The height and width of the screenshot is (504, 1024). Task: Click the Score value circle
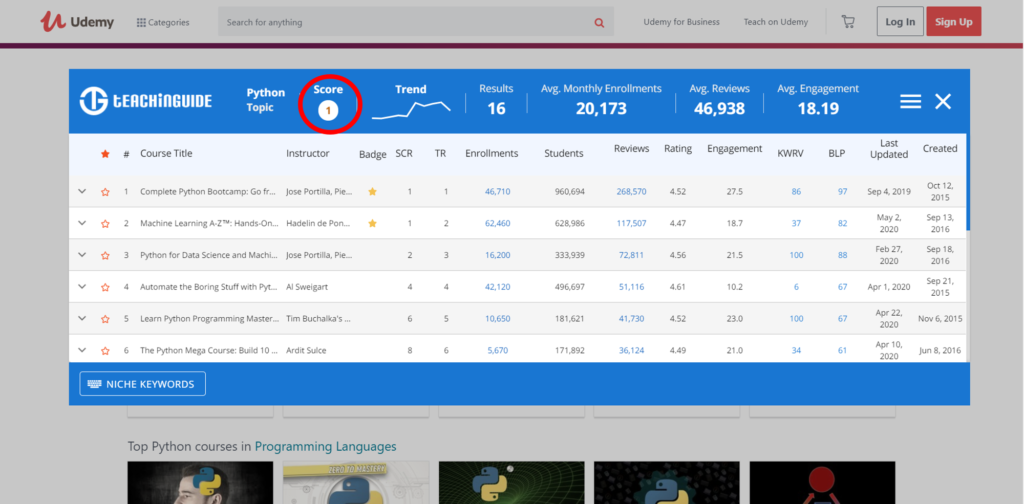coord(328,111)
